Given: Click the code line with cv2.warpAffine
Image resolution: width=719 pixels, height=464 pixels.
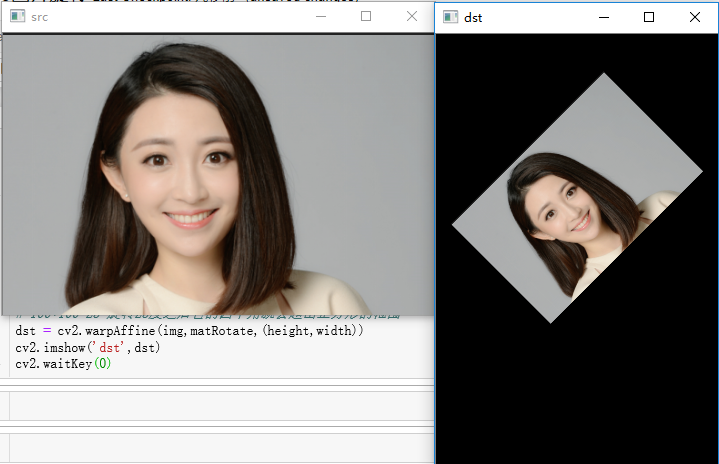Looking at the screenshot, I should pos(189,331).
